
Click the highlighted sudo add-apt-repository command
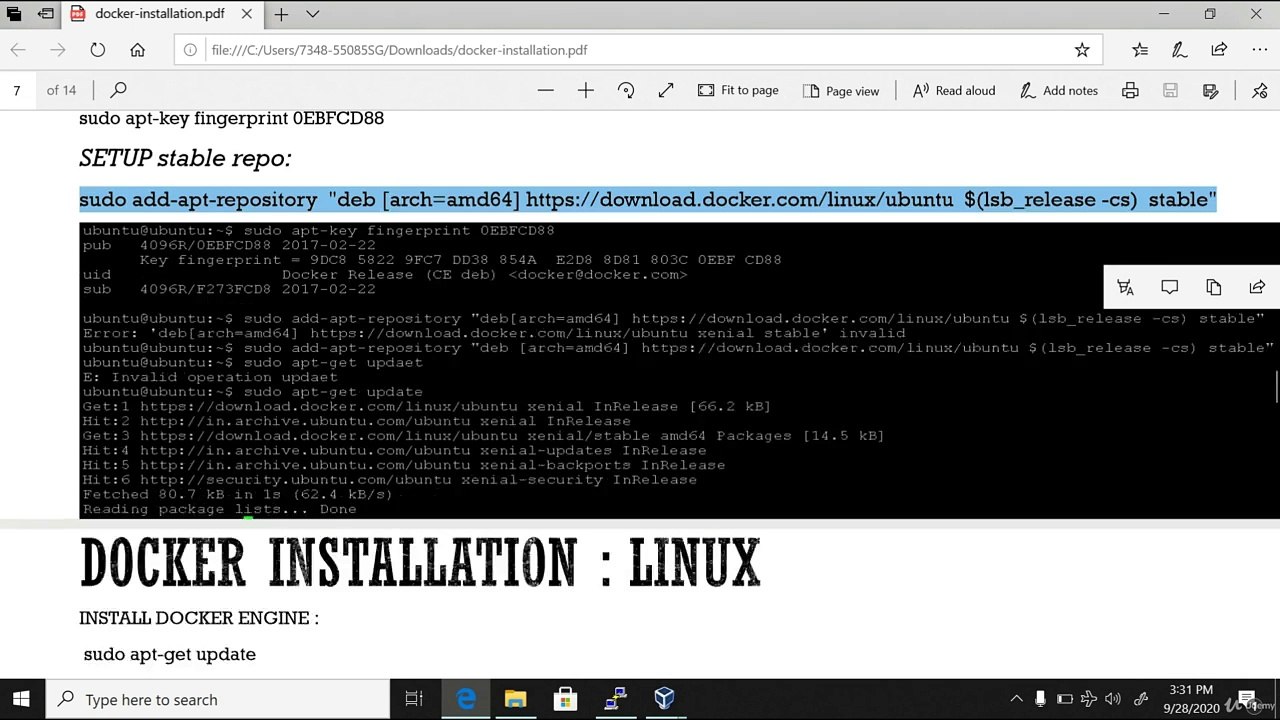(x=648, y=199)
